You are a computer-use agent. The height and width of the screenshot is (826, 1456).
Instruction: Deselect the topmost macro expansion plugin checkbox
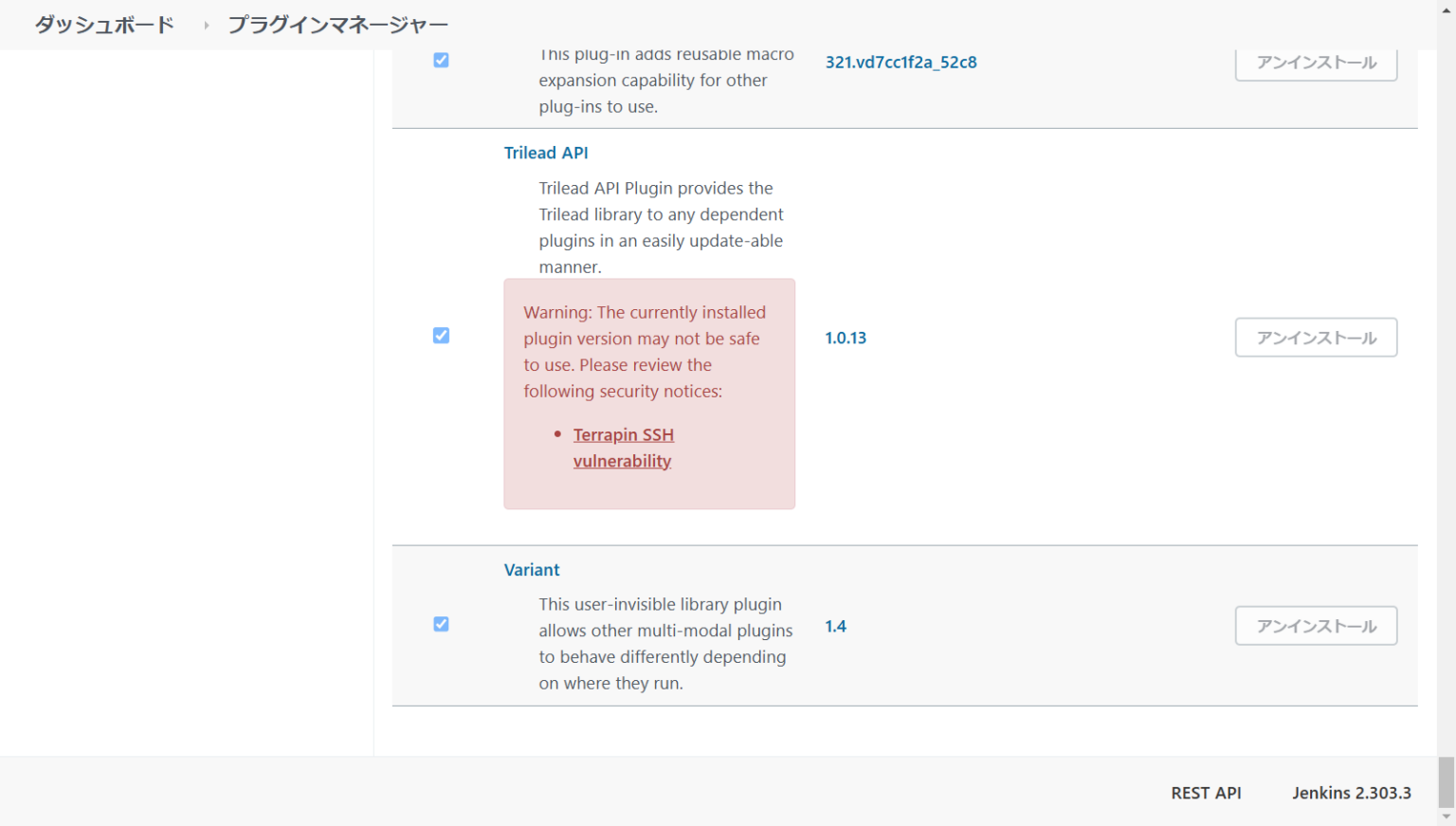click(x=441, y=59)
